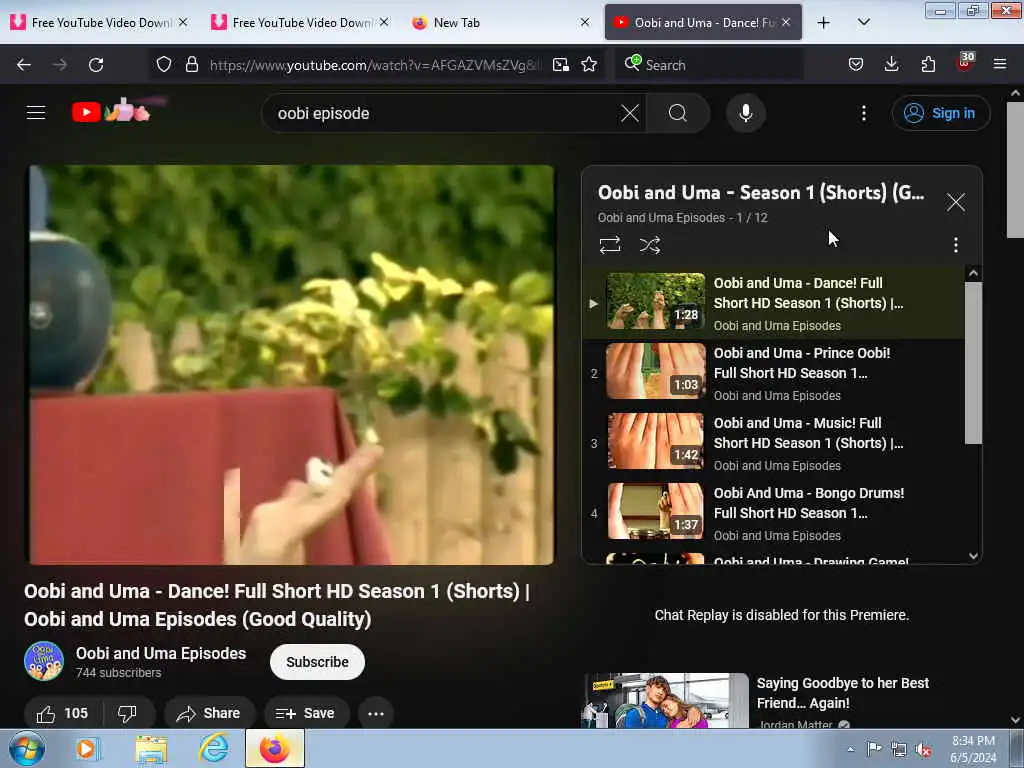Launch Internet Explorer from taskbar
Viewport: 1024px width, 768px height.
214,748
